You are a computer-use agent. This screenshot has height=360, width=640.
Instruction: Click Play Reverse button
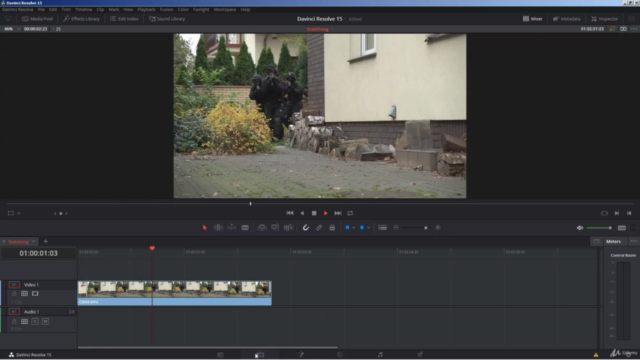coord(302,213)
